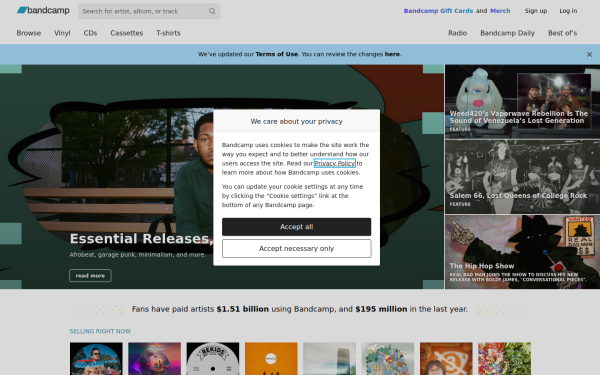Viewport: 600px width, 375px height.
Task: Open the Privacy Policy link
Action: (x=334, y=163)
